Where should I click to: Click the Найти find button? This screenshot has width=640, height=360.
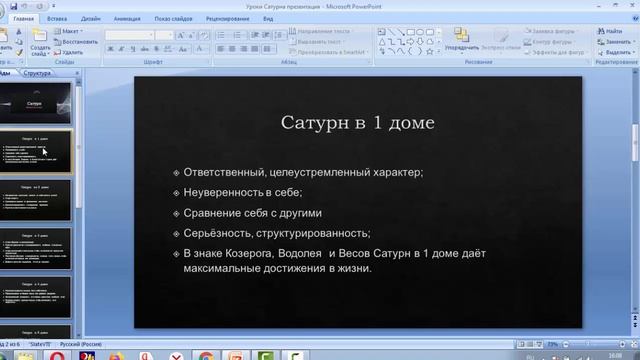click(610, 31)
